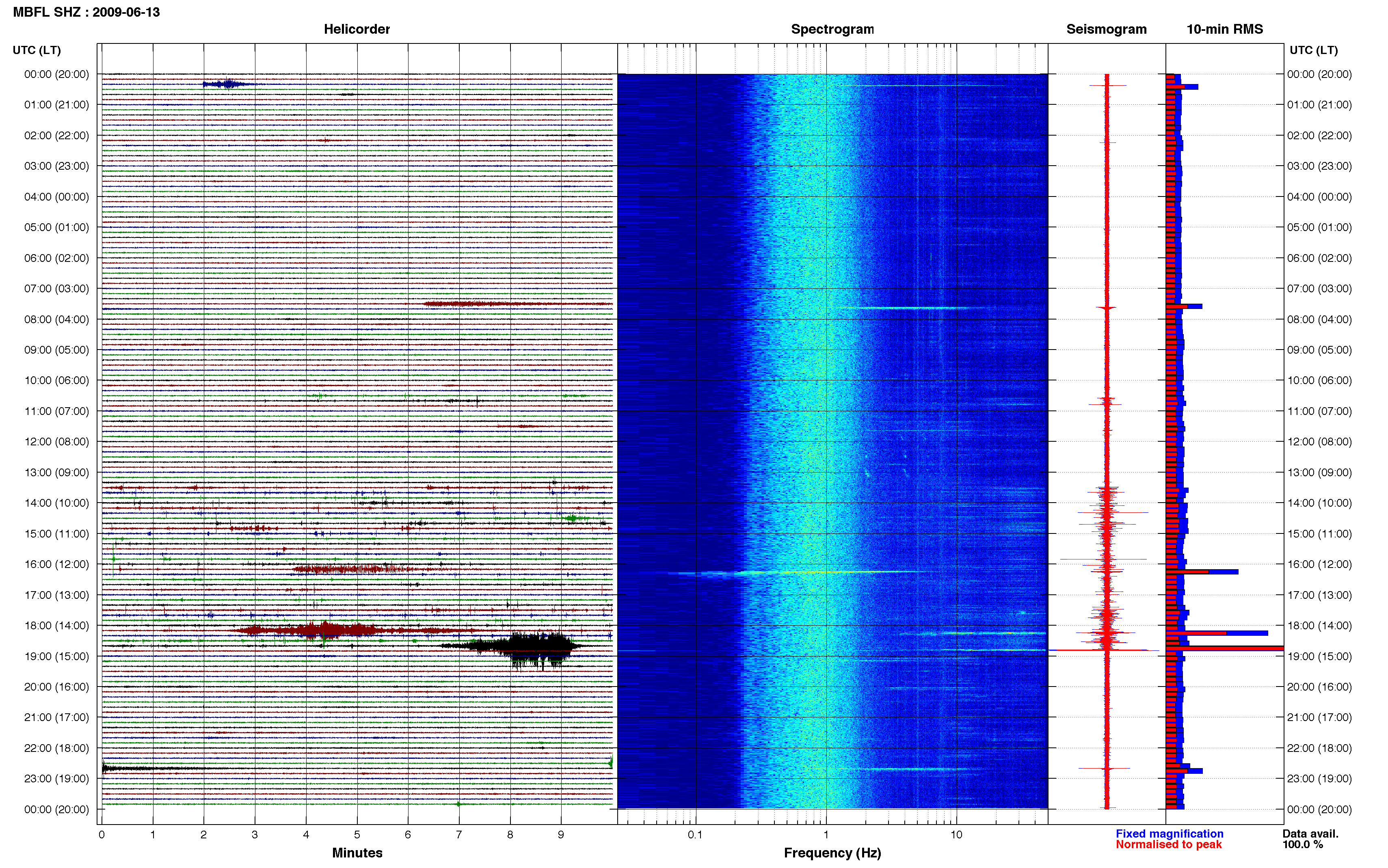Click the Fixed magnification legend text

pyautogui.click(x=1169, y=833)
